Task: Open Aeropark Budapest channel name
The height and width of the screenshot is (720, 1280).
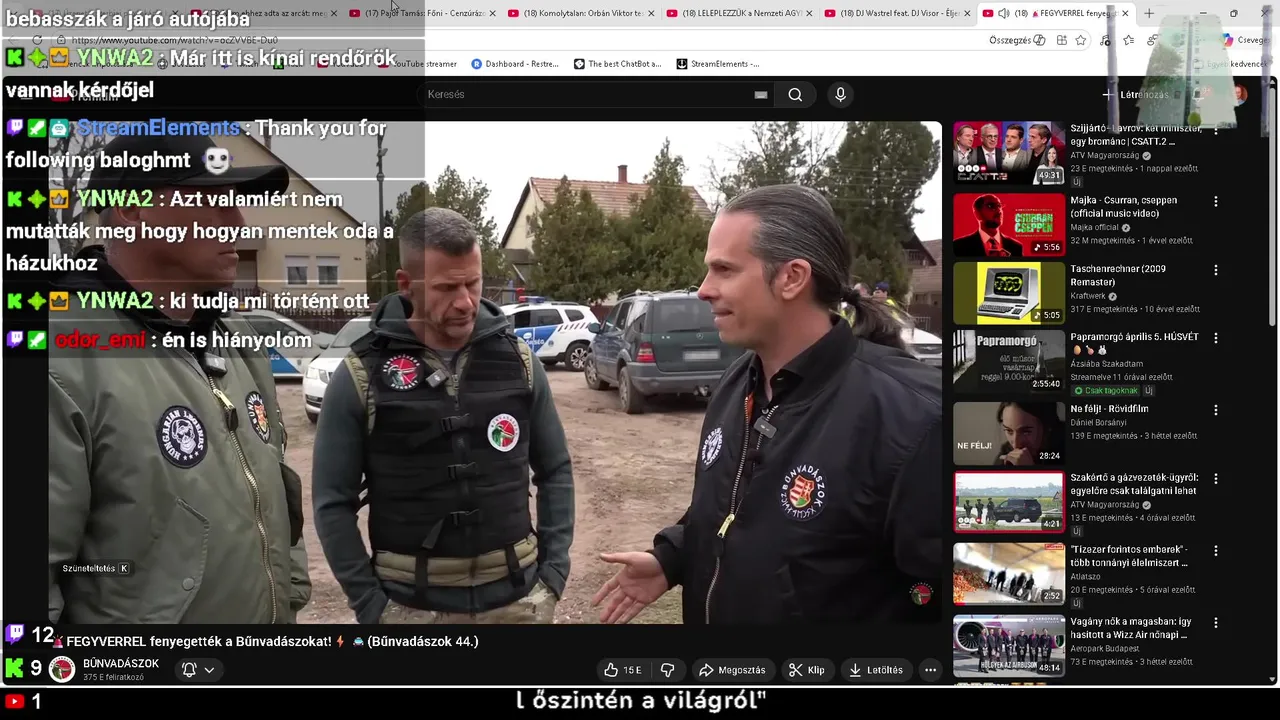Action: coord(1105,648)
